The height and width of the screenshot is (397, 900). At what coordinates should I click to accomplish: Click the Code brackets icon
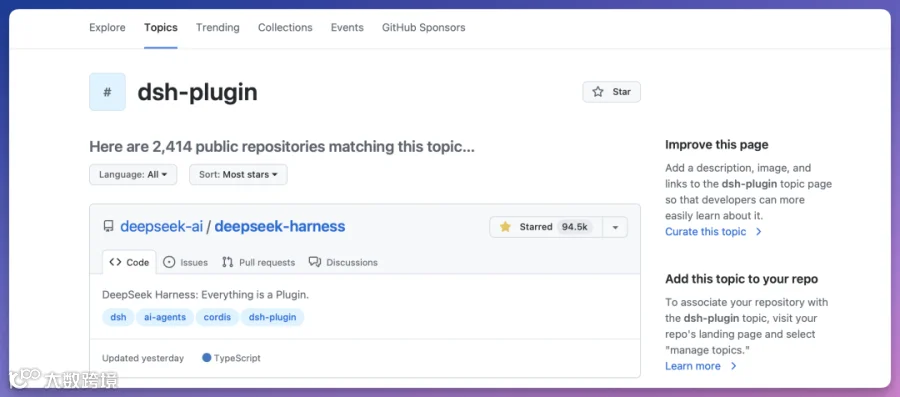(x=115, y=262)
